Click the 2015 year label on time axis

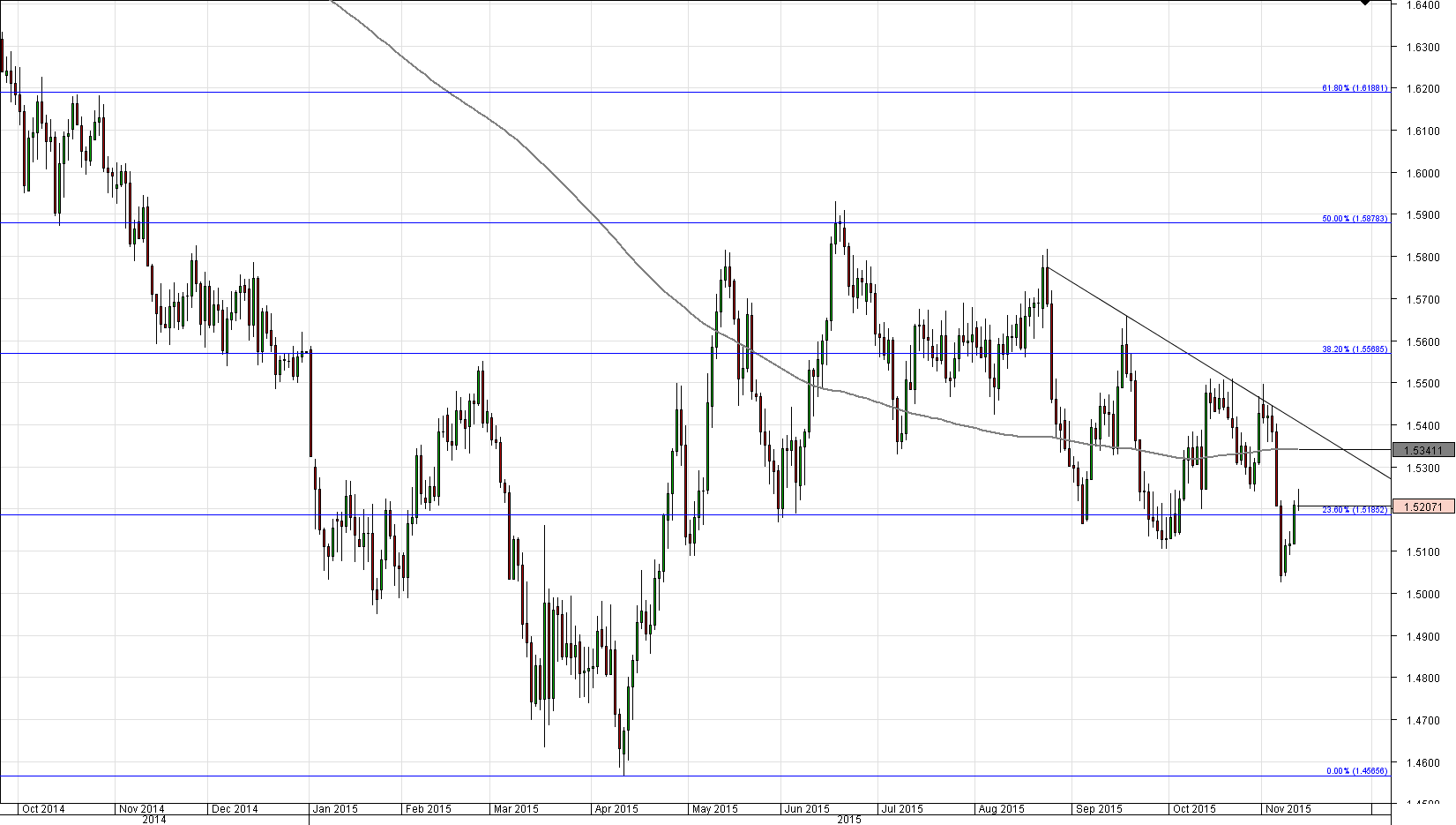(x=849, y=820)
